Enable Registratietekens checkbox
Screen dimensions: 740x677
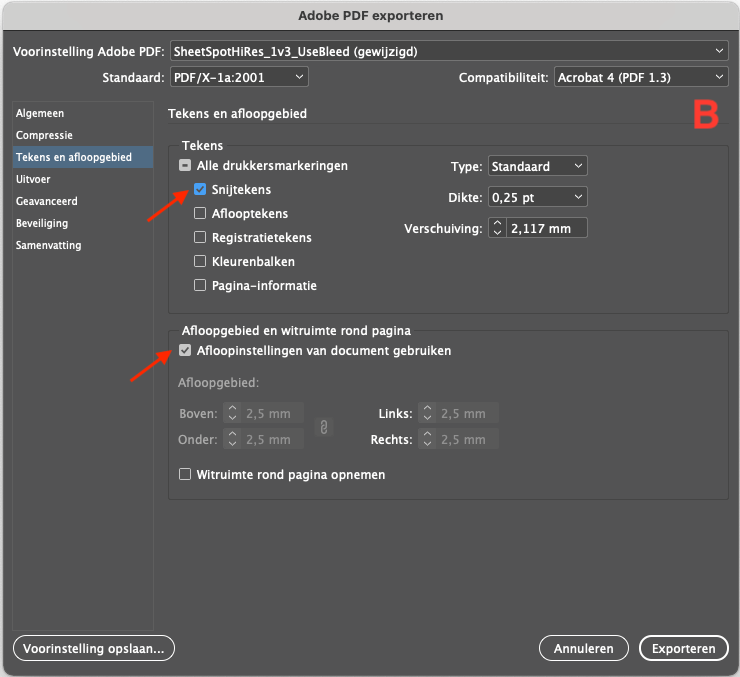(x=201, y=238)
